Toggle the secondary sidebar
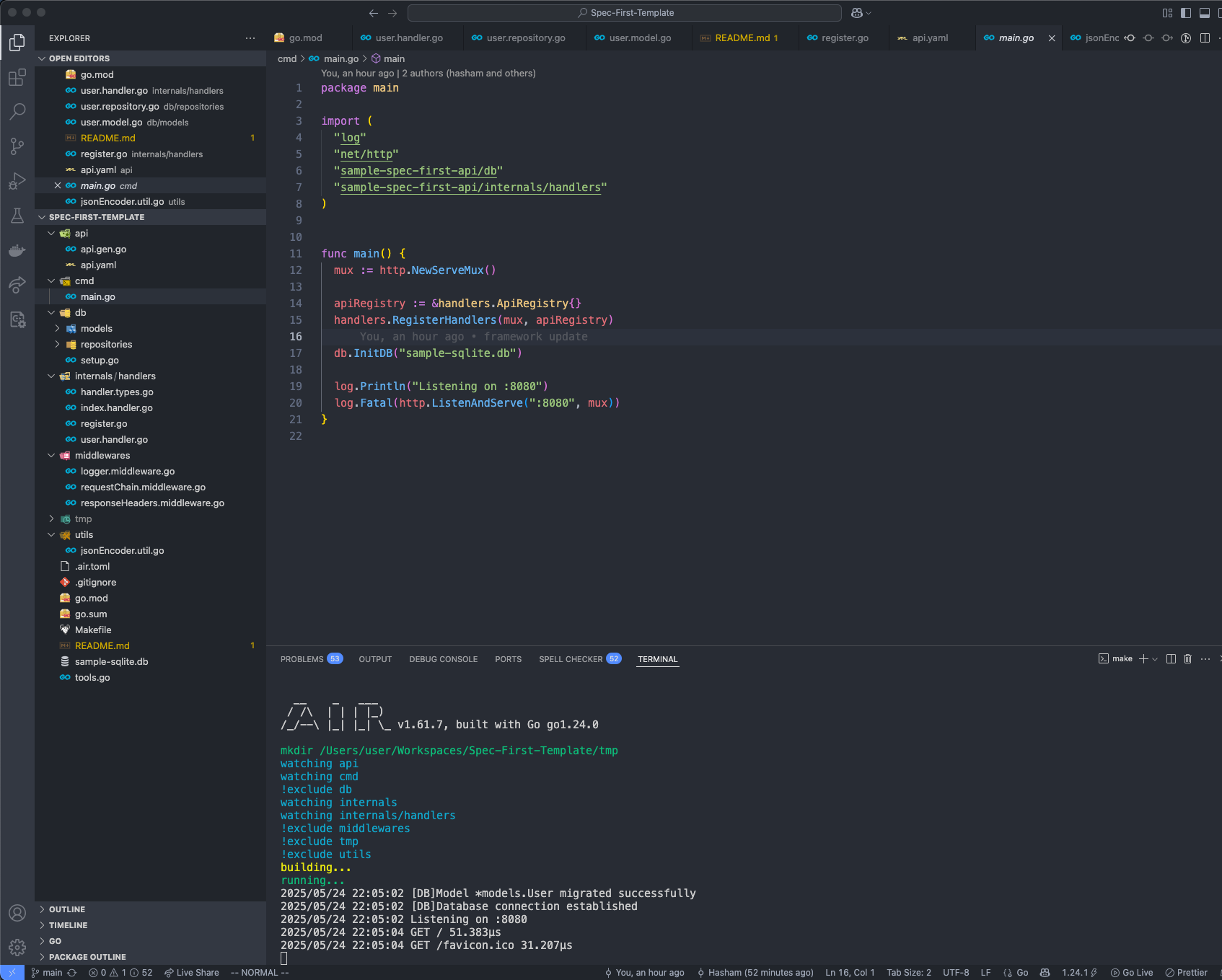The height and width of the screenshot is (980, 1222). (1219, 12)
